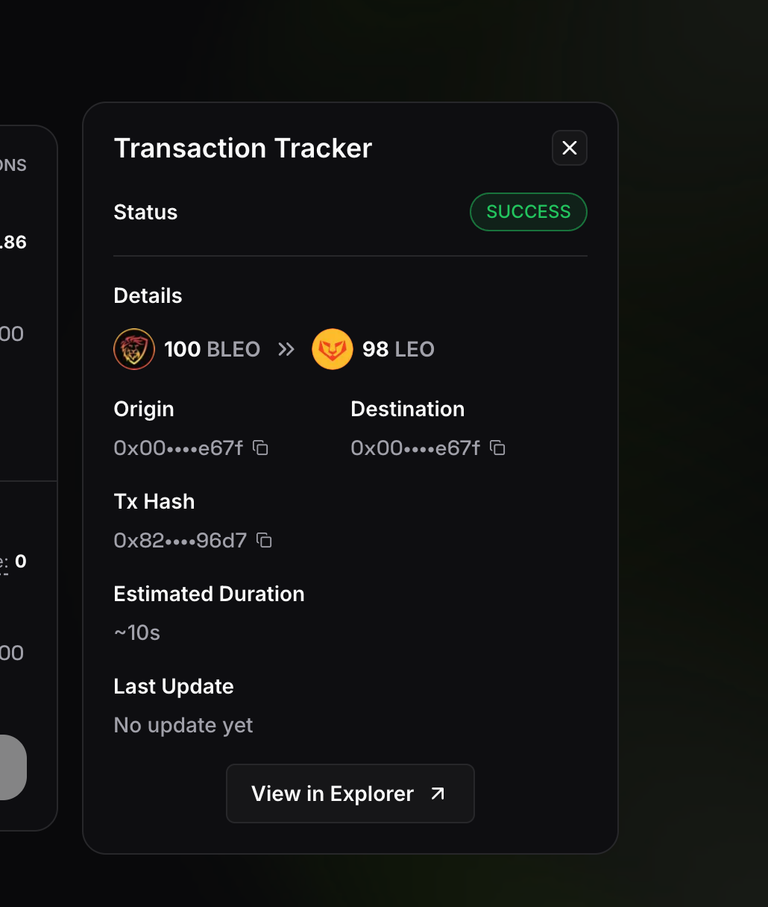
Task: Click the 100 BLEO amount
Action: [x=212, y=349]
